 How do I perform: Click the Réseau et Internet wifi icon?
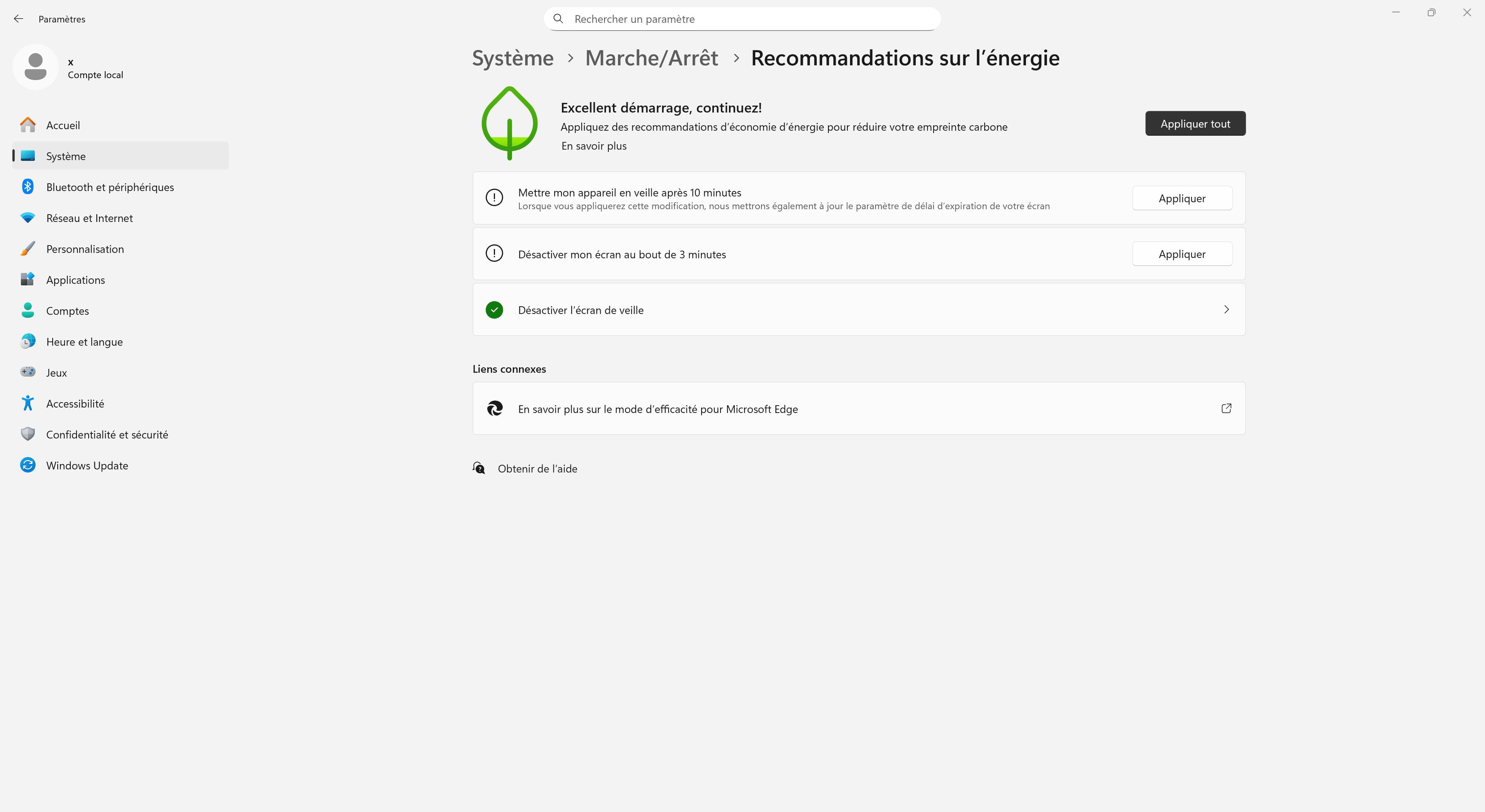(x=28, y=218)
